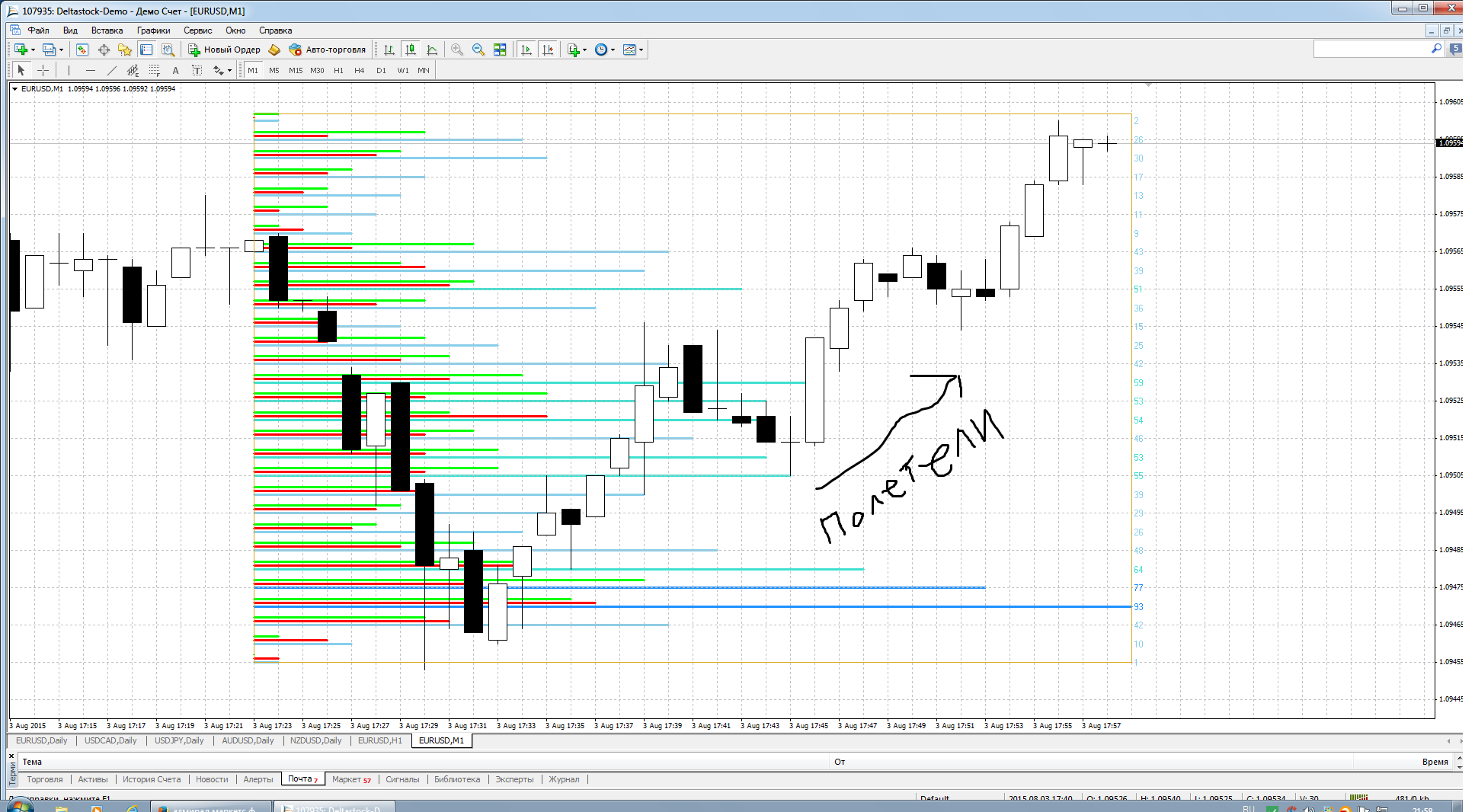Open История Счета terminal tab
Screen dimensions: 1475x812
click(x=152, y=779)
